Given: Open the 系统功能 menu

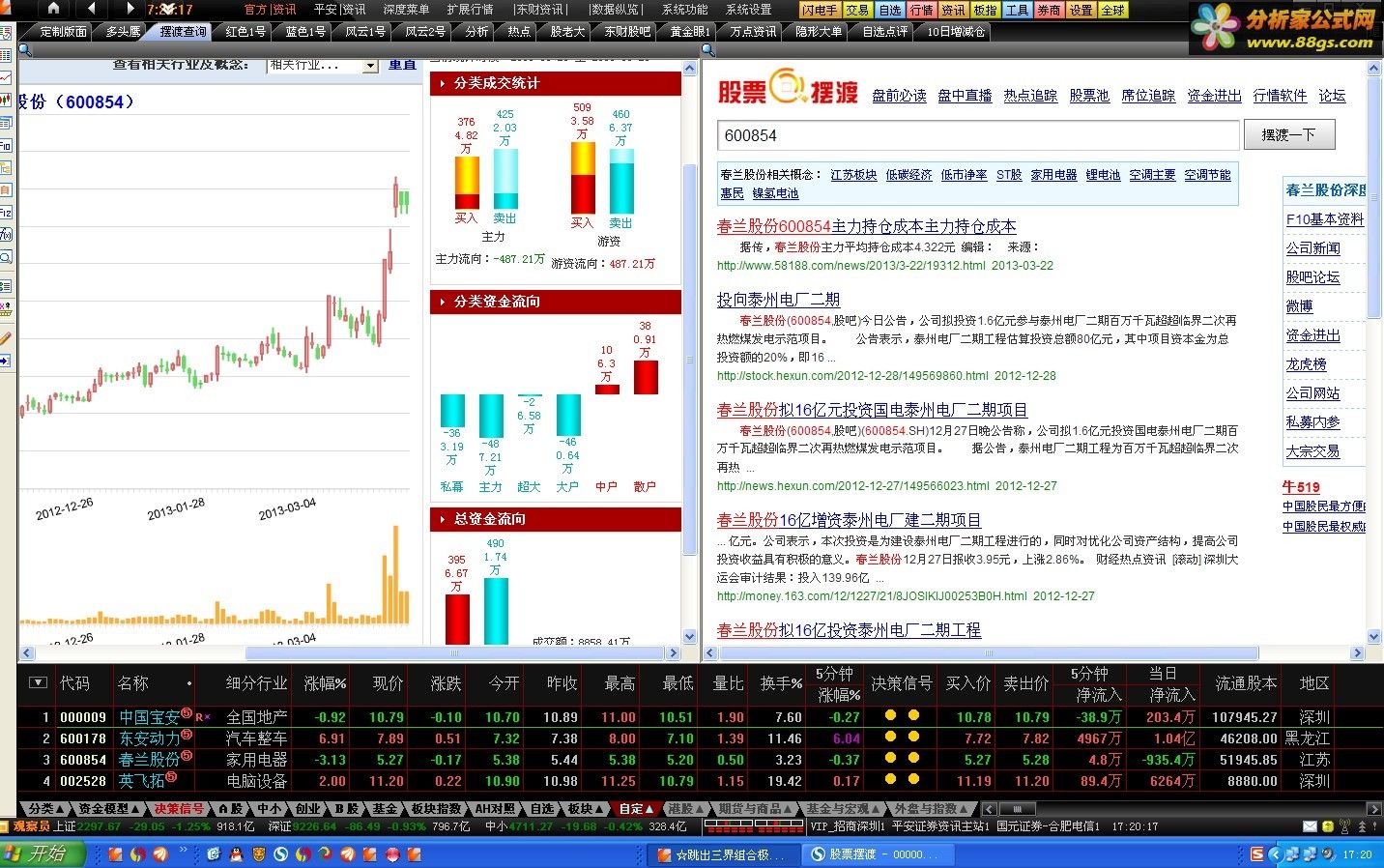Looking at the screenshot, I should click(684, 10).
